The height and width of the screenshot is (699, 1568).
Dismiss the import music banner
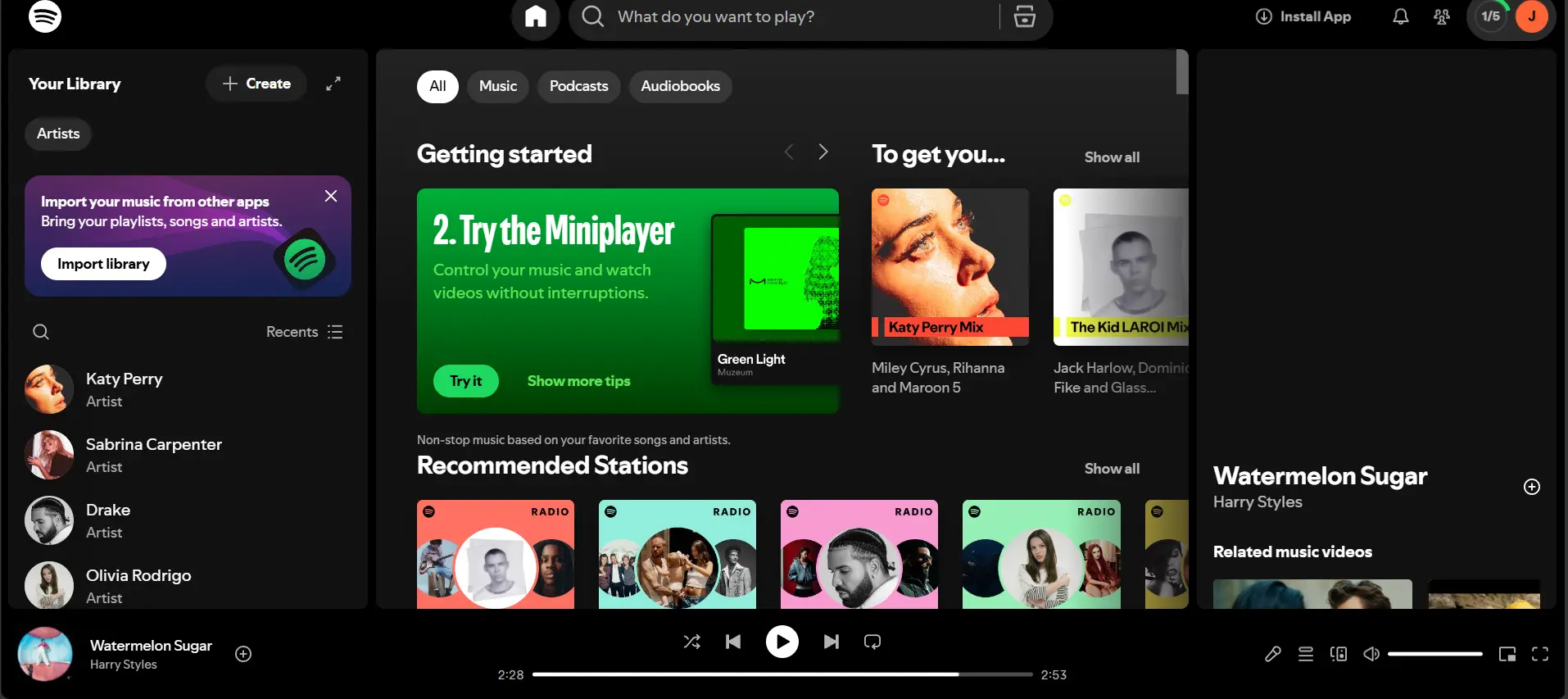click(331, 196)
